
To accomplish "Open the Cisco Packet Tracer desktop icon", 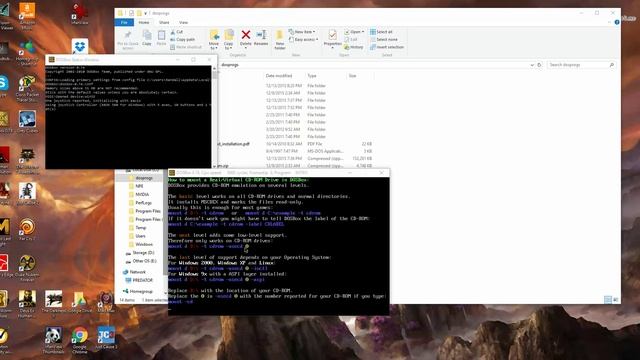I will [x=27, y=89].
